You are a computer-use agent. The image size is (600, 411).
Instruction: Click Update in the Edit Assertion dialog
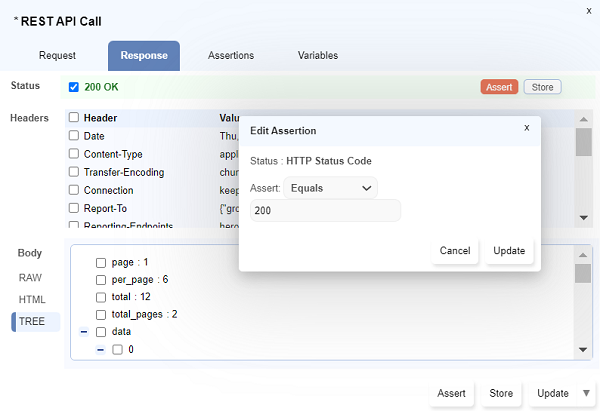pyautogui.click(x=509, y=250)
